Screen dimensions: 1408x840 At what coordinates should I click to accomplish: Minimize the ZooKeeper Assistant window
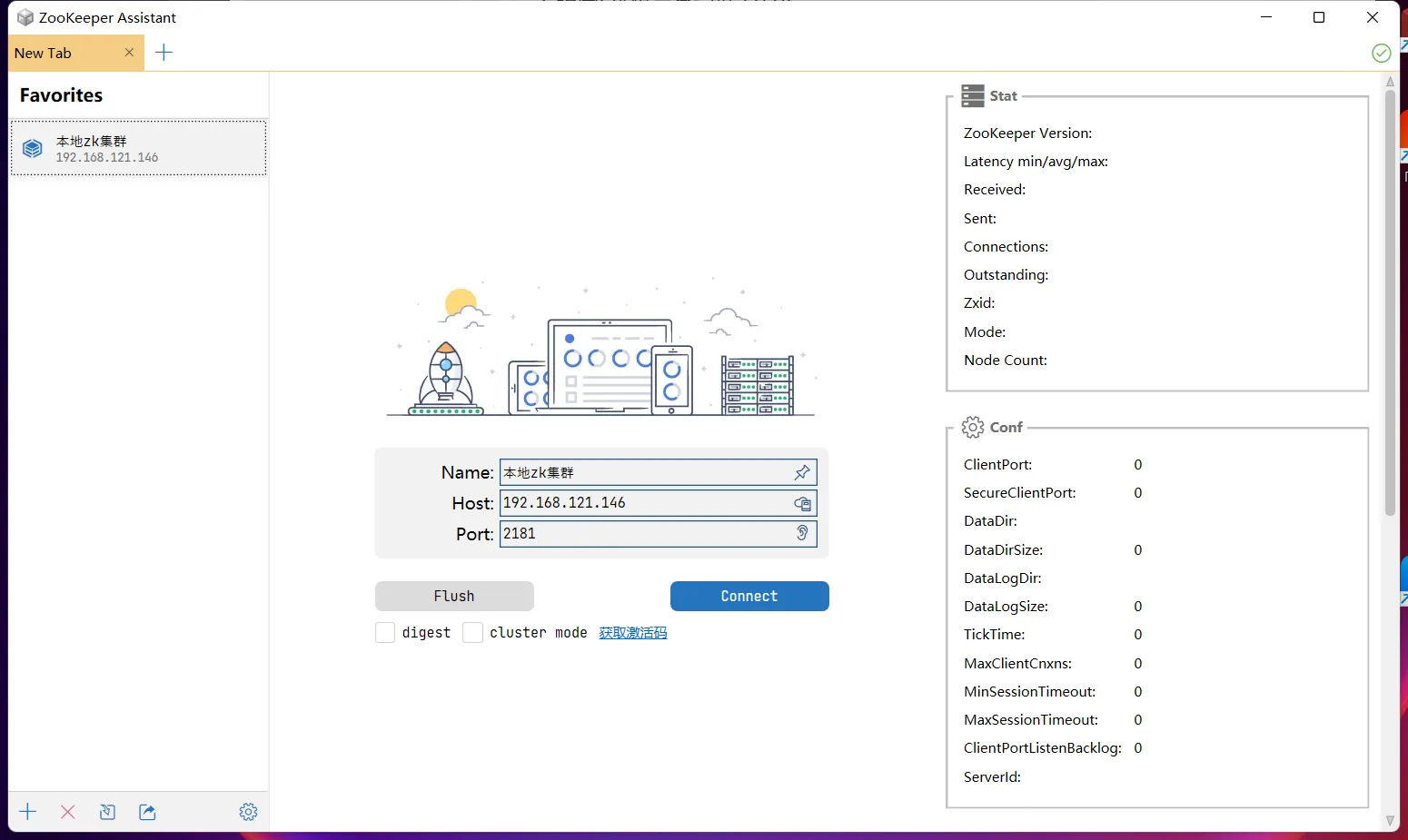tap(1267, 17)
